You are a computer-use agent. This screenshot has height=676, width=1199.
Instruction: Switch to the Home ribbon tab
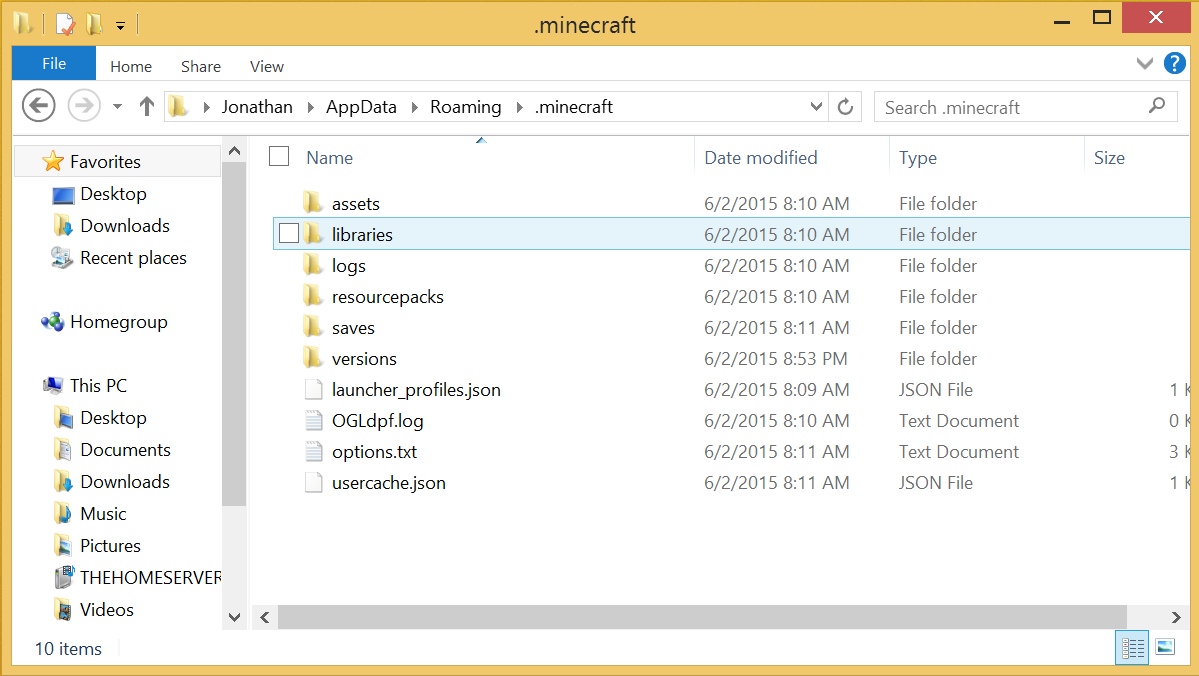(131, 67)
